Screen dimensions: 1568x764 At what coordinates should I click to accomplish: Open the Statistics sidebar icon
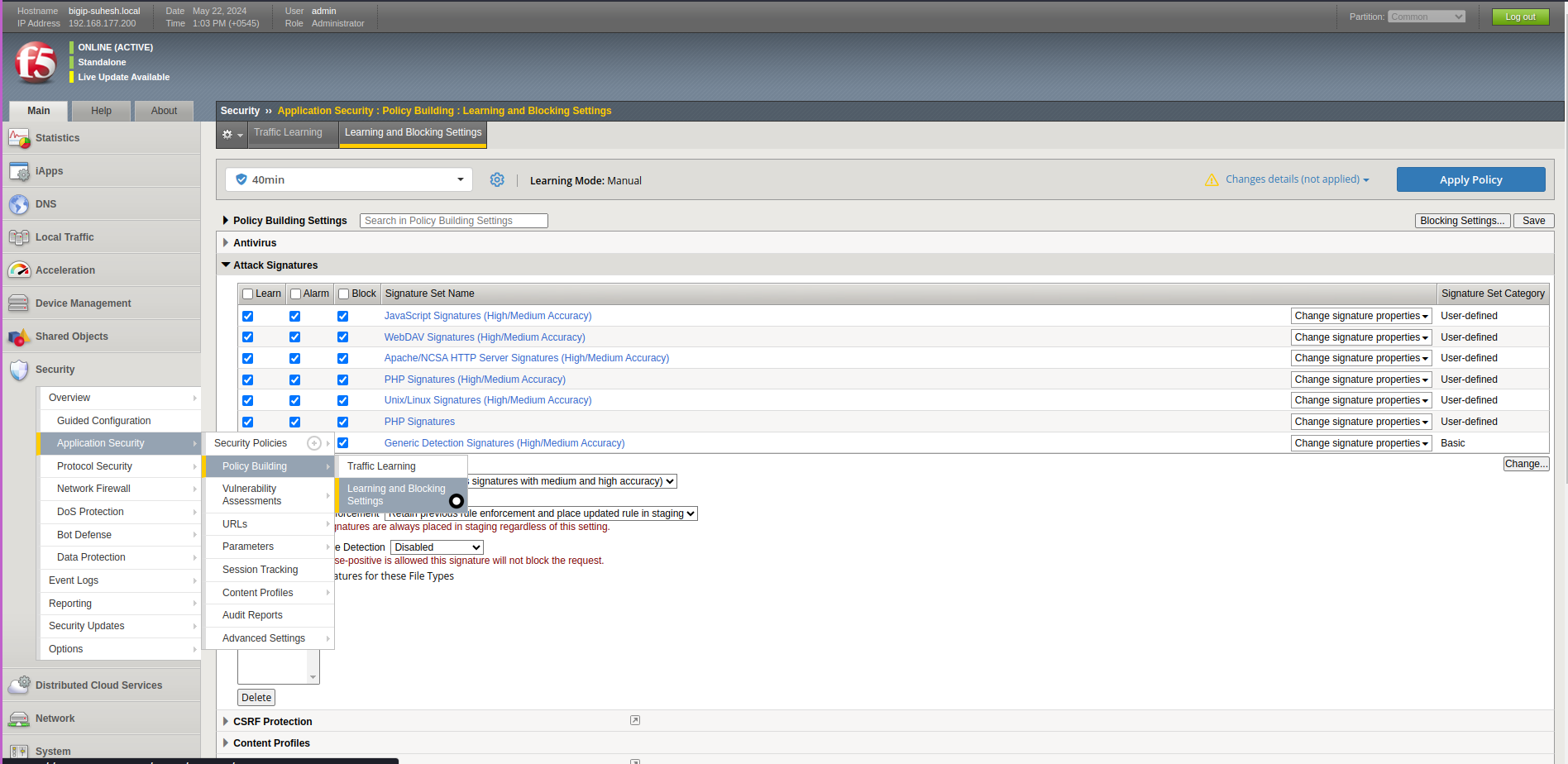[x=19, y=138]
